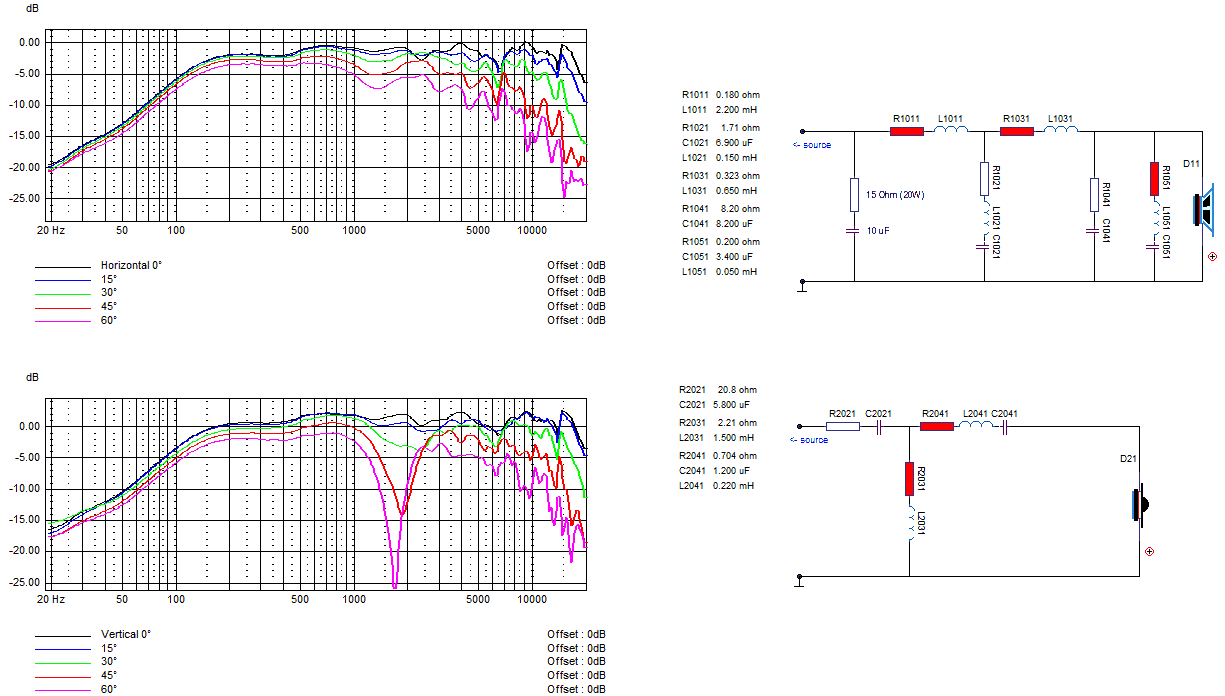The image size is (1225, 696).
Task: Click the "<- source" label in the D21 schematic
Action: [809, 440]
